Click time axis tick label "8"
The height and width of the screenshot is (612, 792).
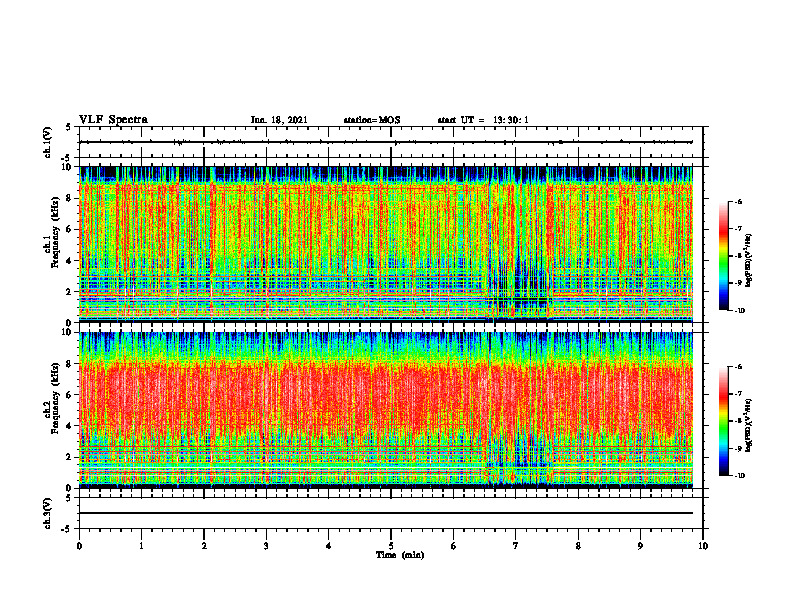pos(578,546)
